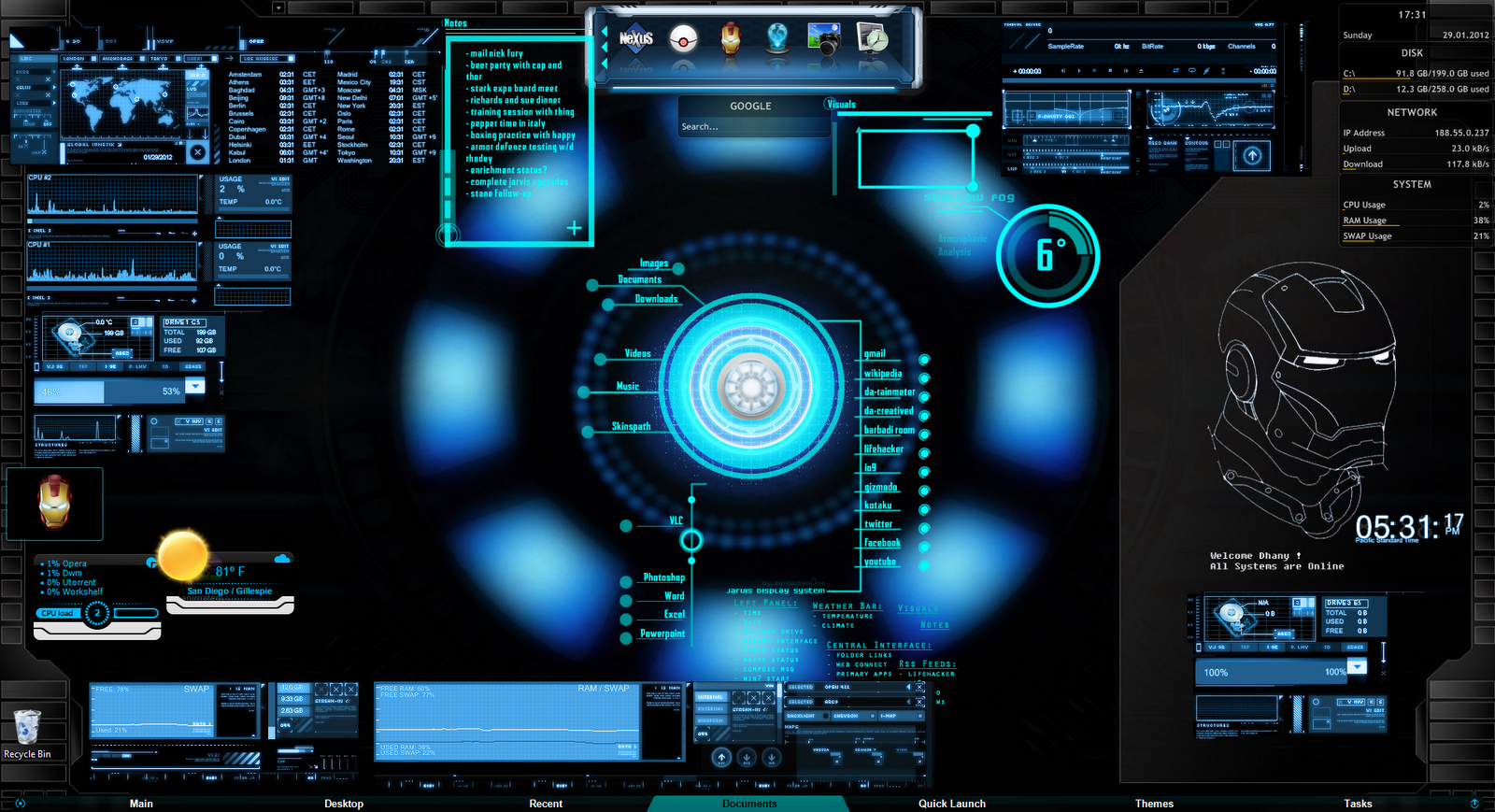Select the Documents tab
The width and height of the screenshot is (1495, 812).
pos(749,804)
